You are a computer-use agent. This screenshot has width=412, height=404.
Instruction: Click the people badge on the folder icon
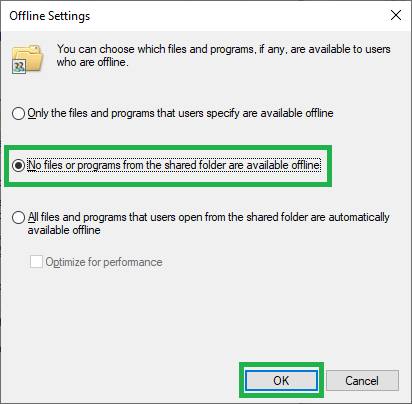19,67
